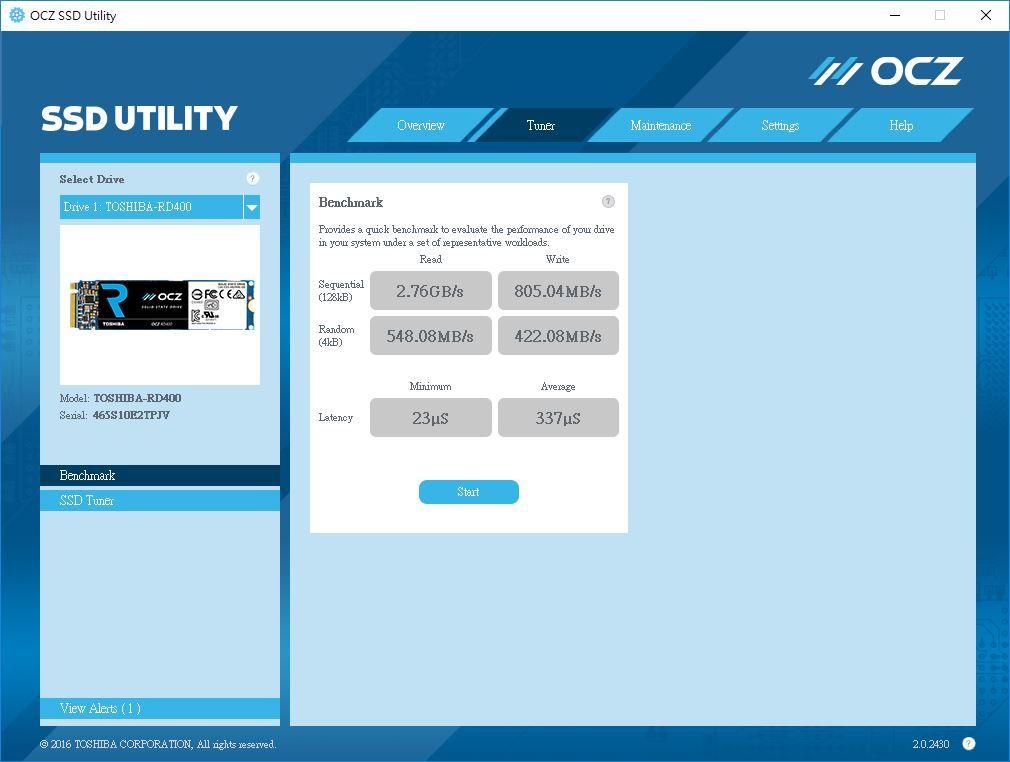Viewport: 1010px width, 762px height.
Task: Click the random read result 548.08MB/s
Action: click(x=430, y=336)
